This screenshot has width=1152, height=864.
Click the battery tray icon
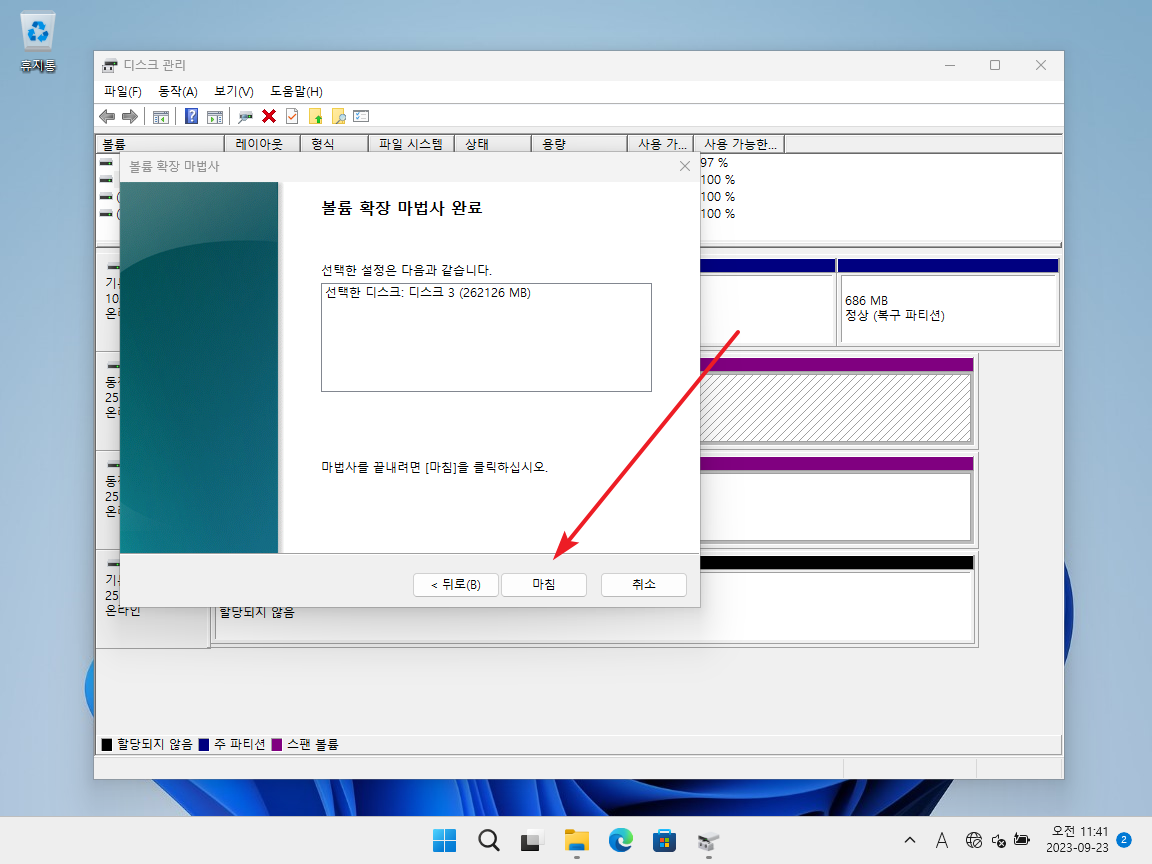(1022, 840)
